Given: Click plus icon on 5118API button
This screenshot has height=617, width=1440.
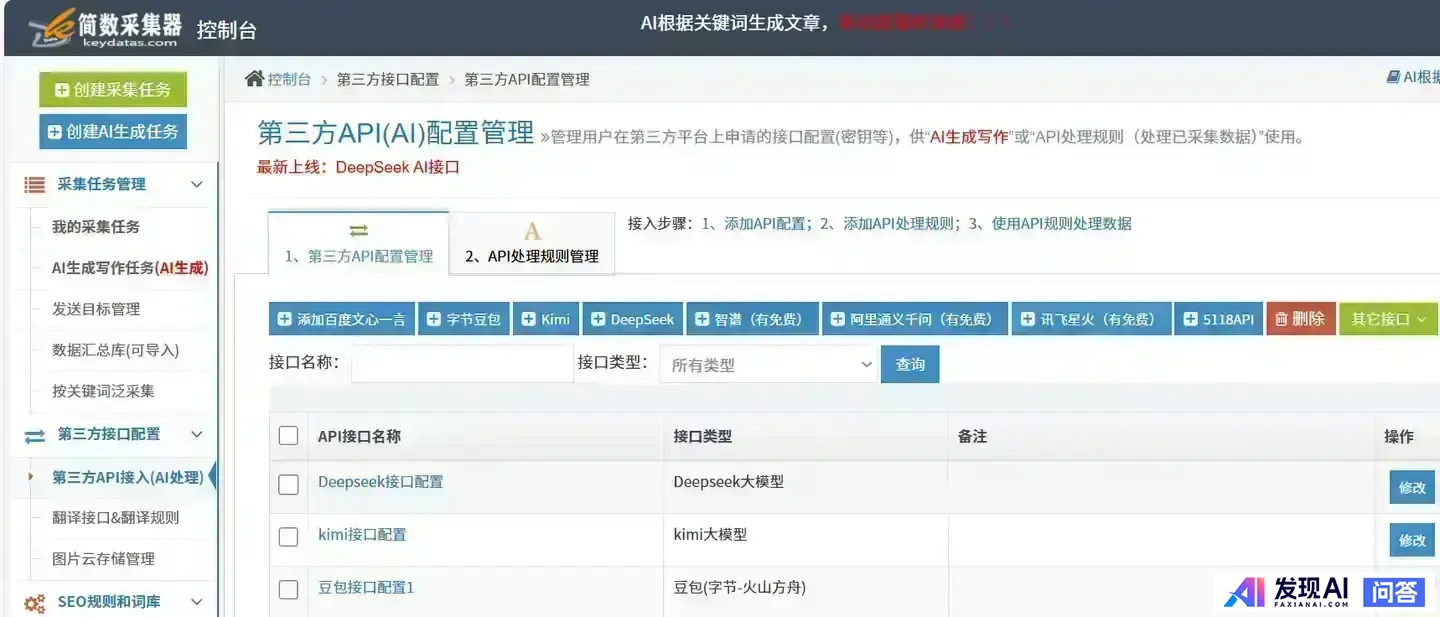Looking at the screenshot, I should pyautogui.click(x=1190, y=319).
